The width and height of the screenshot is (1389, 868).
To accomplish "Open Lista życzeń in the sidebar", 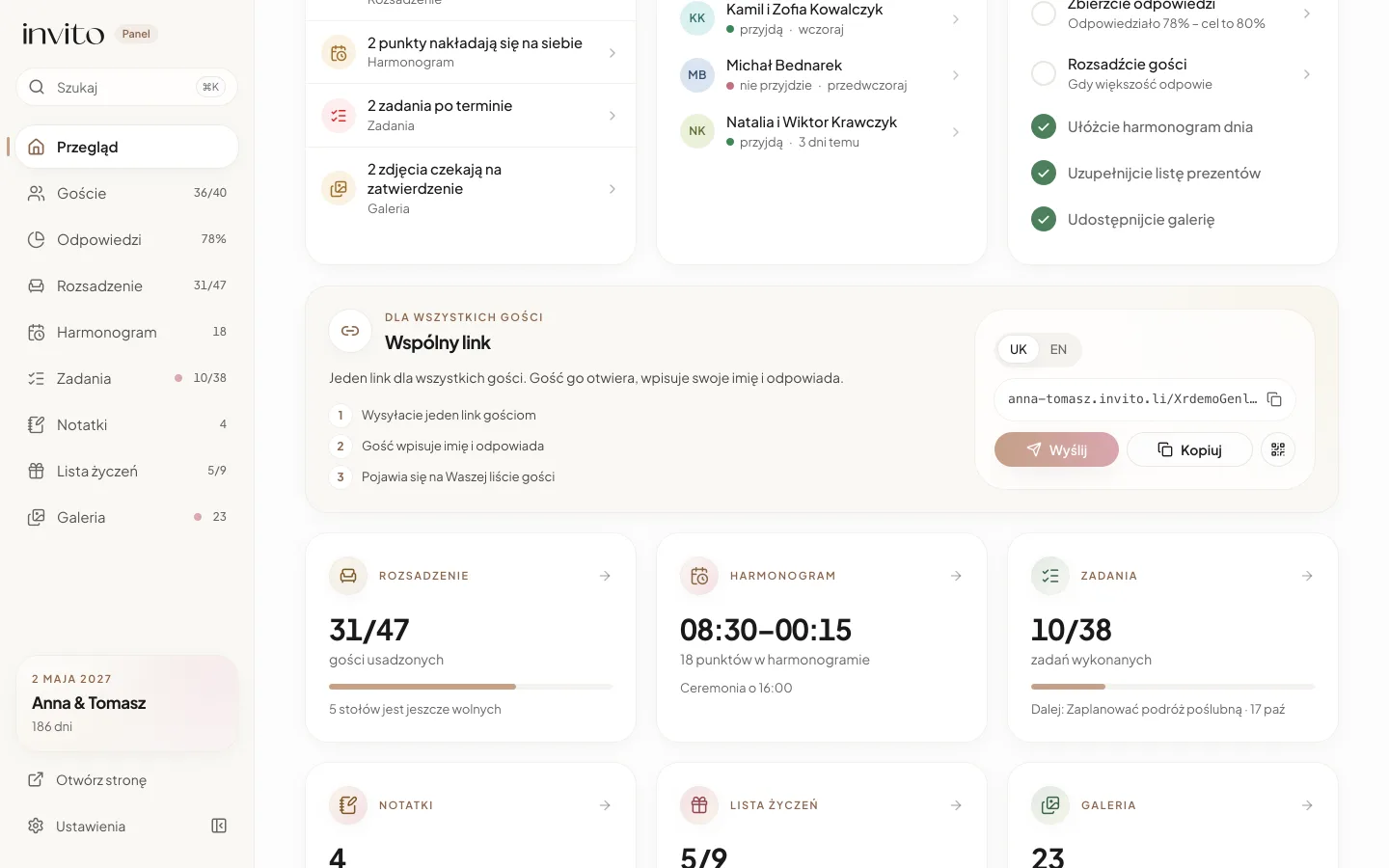I will click(127, 472).
